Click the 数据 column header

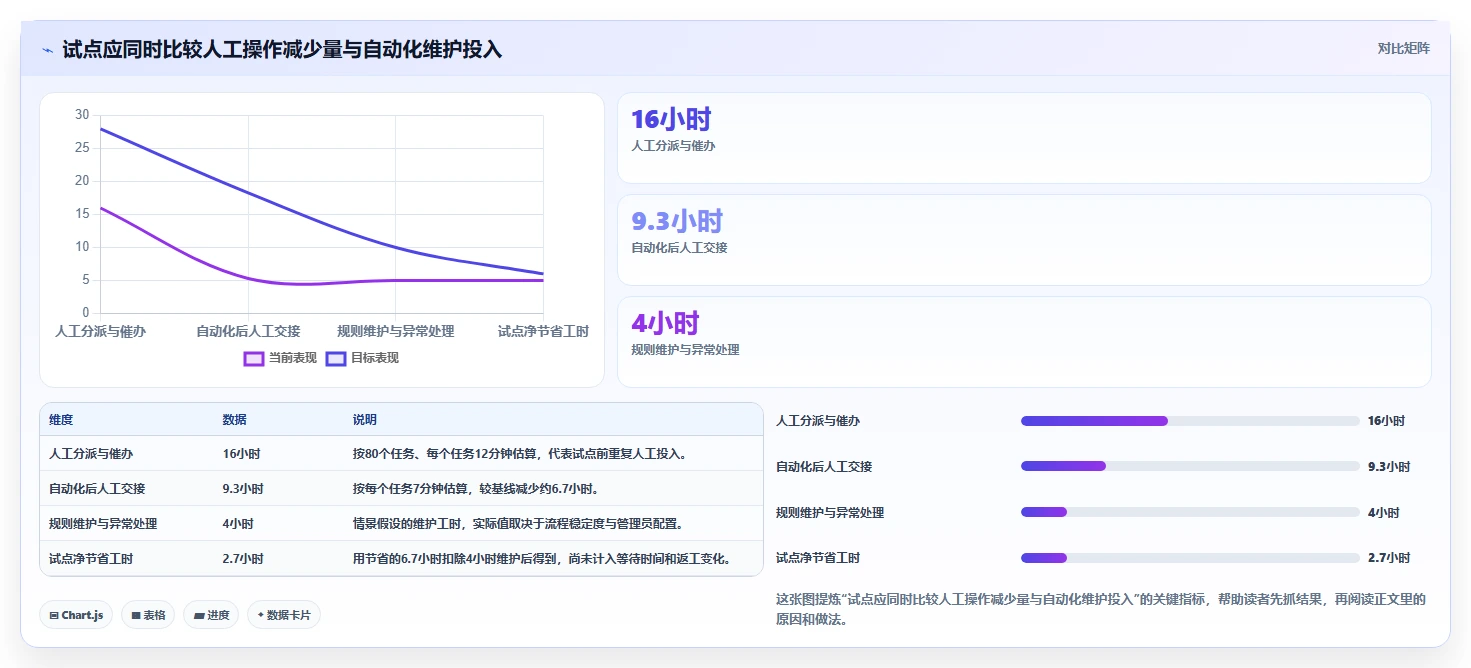click(234, 420)
